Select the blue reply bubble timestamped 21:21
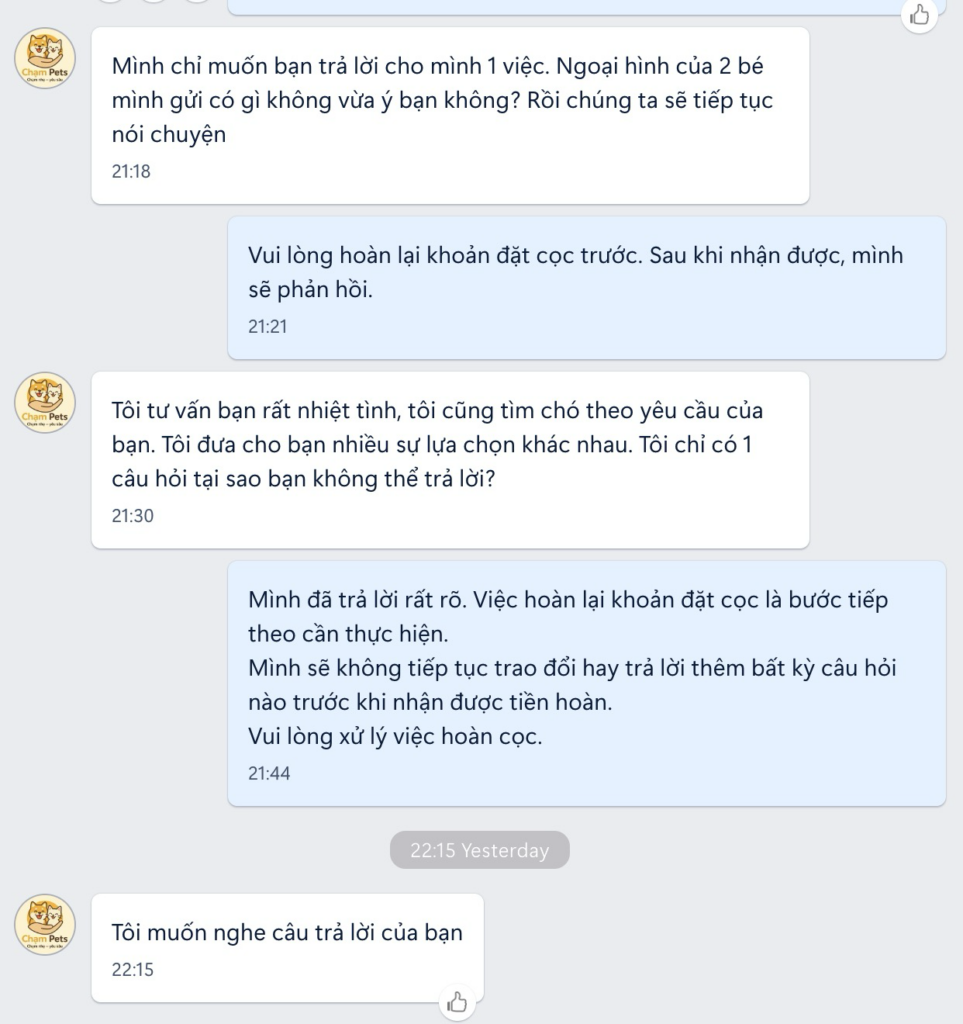The height and width of the screenshot is (1024, 963). click(x=585, y=287)
